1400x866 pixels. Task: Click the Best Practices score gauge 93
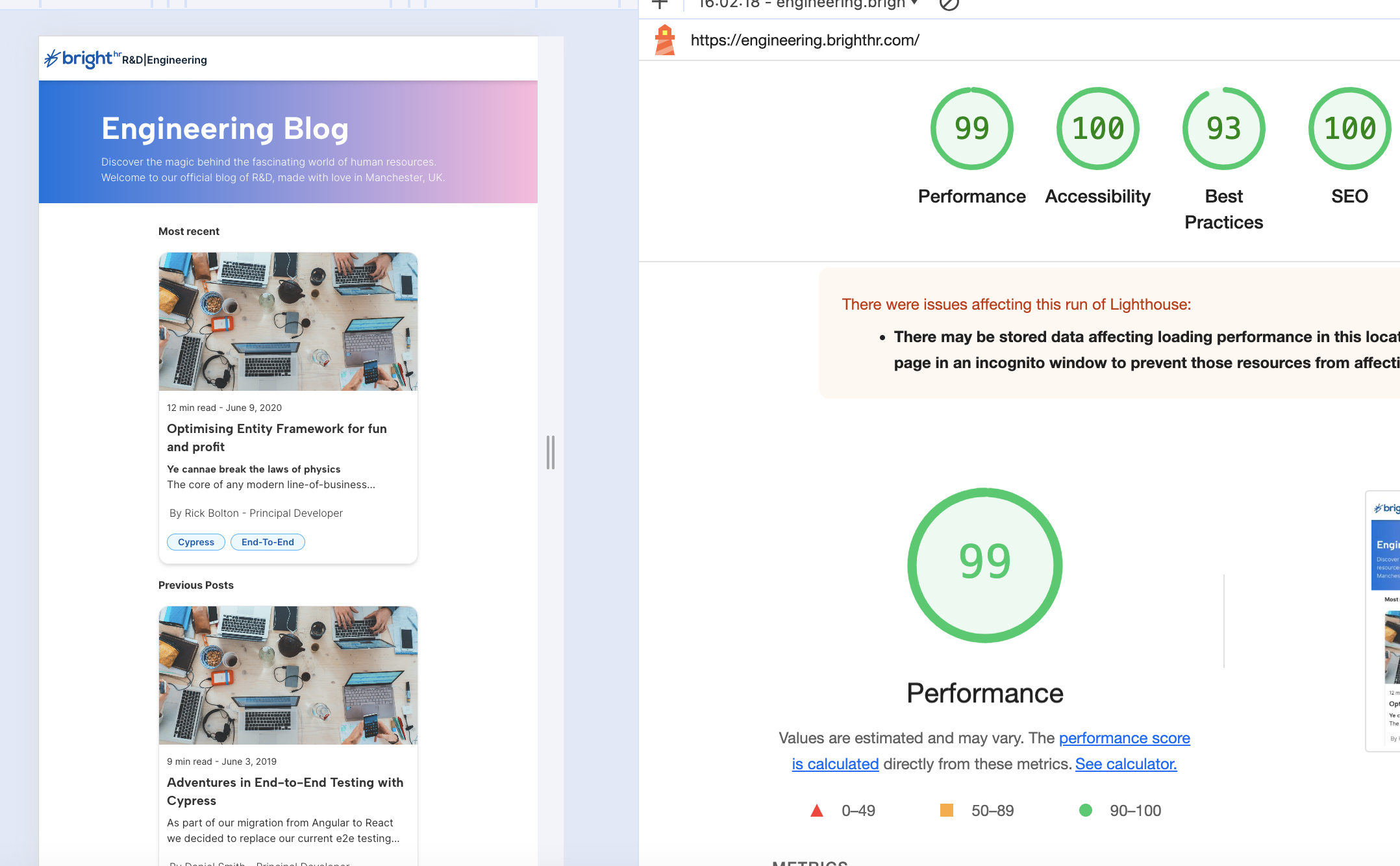click(1223, 129)
